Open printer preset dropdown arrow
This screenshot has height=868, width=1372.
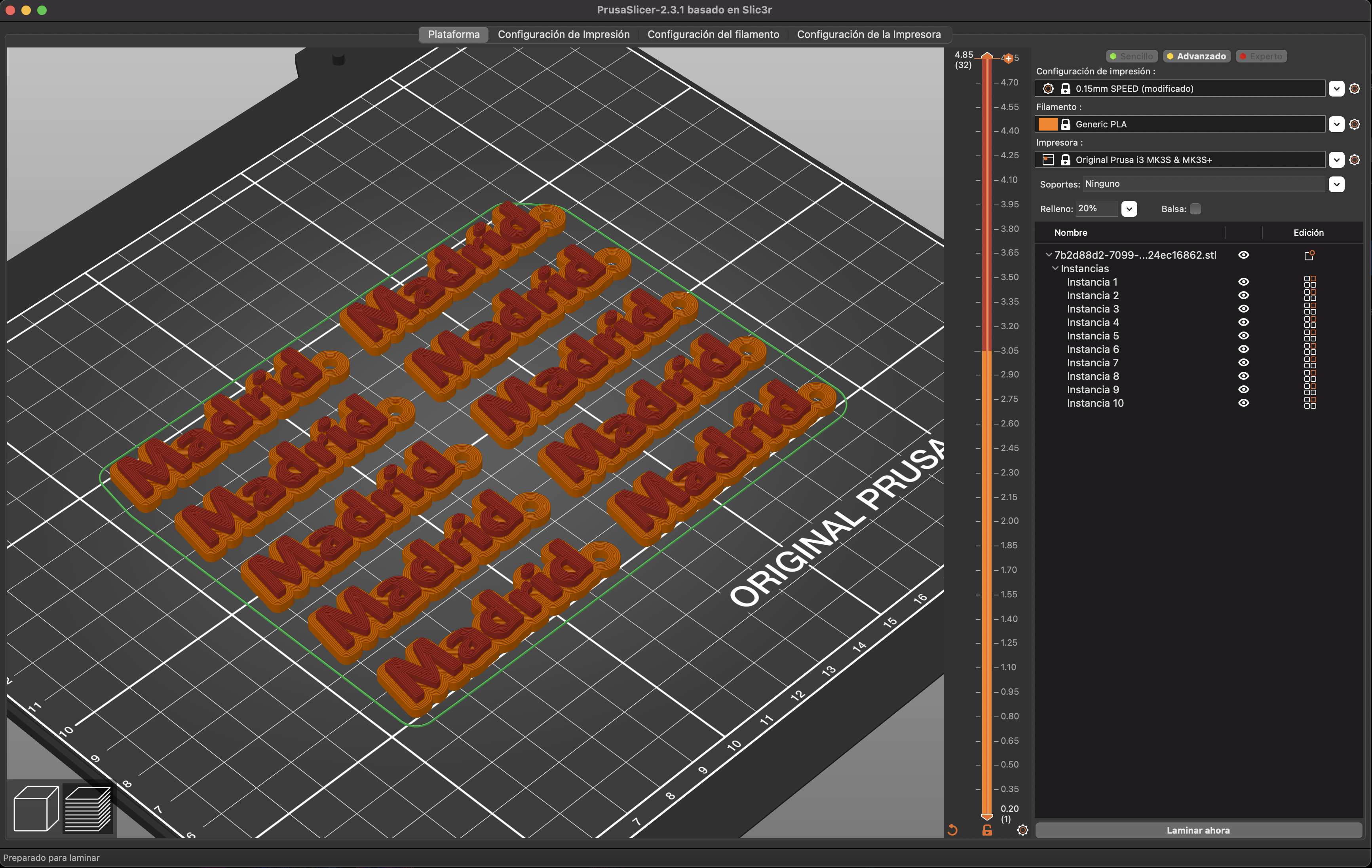(x=1337, y=160)
